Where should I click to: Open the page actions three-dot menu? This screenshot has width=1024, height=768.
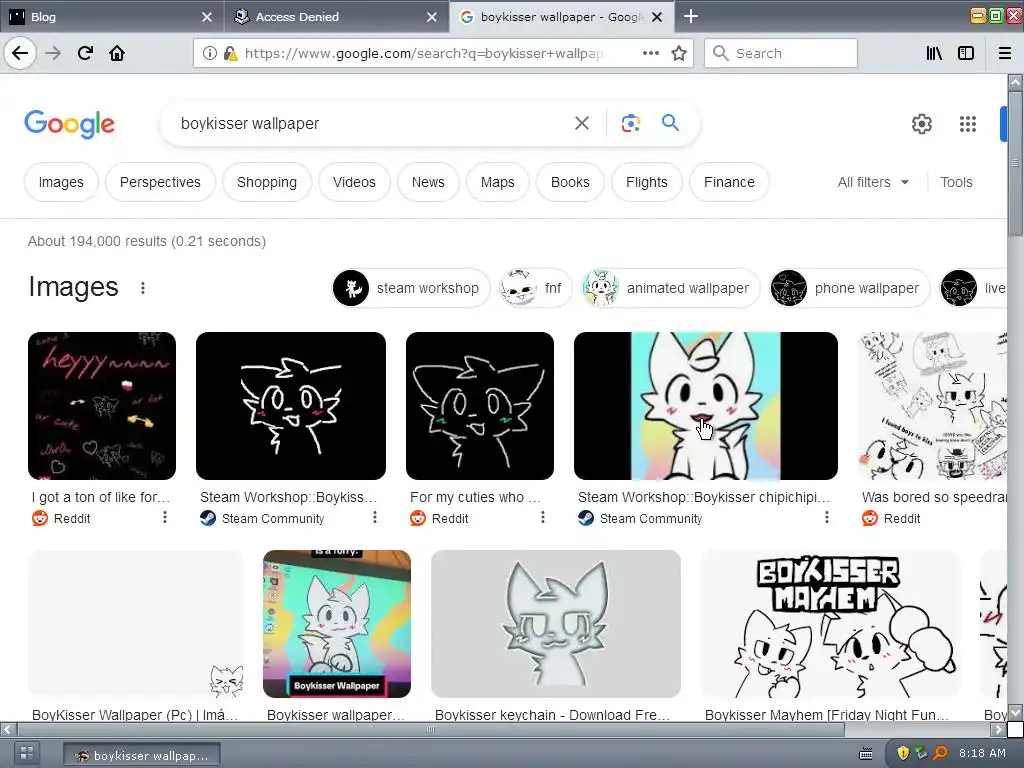tap(650, 53)
